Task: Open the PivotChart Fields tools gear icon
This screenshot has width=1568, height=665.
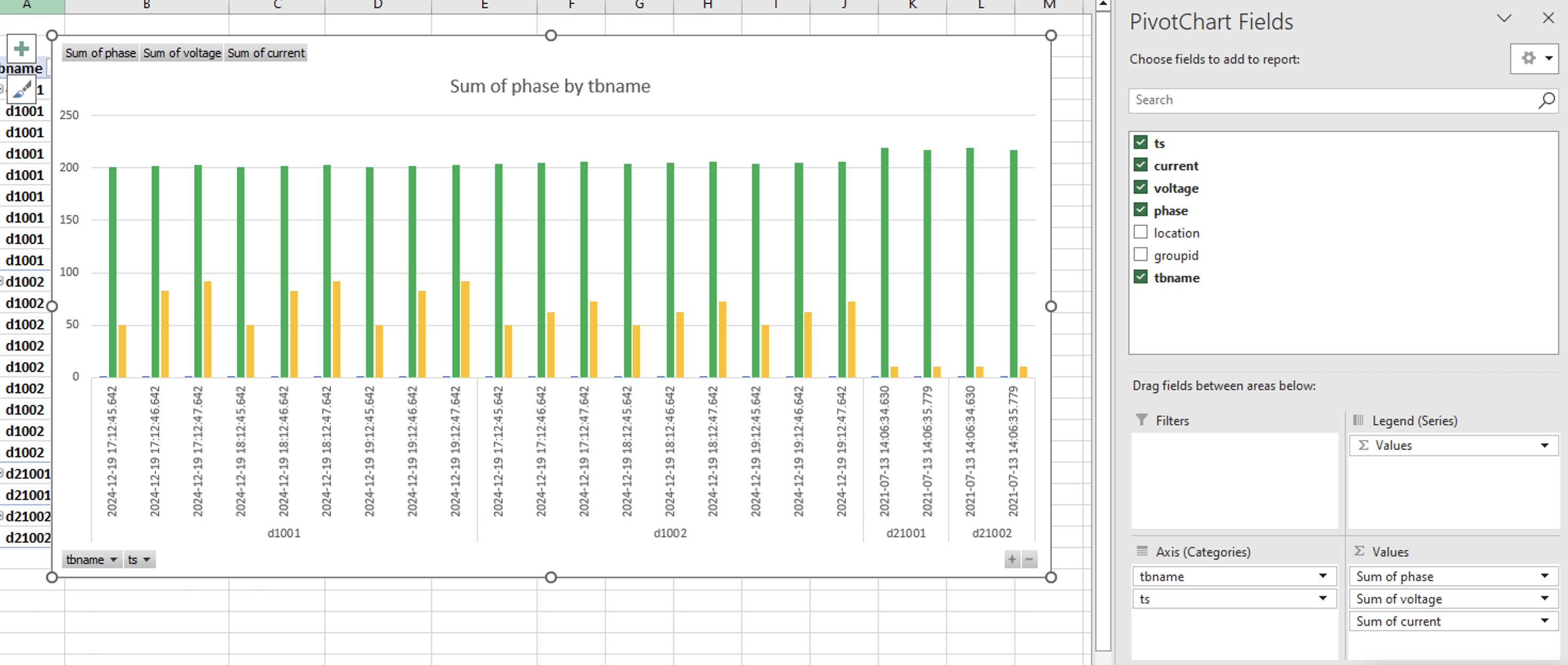Action: pyautogui.click(x=1530, y=59)
